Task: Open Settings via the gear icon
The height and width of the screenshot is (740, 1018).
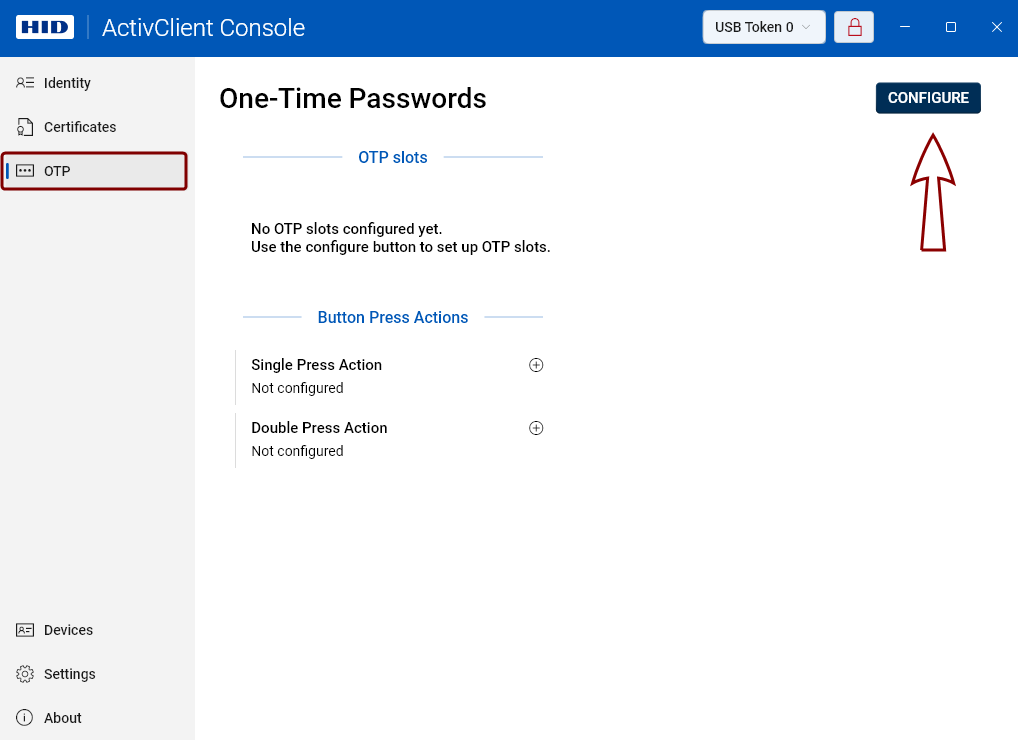Action: coord(26,674)
